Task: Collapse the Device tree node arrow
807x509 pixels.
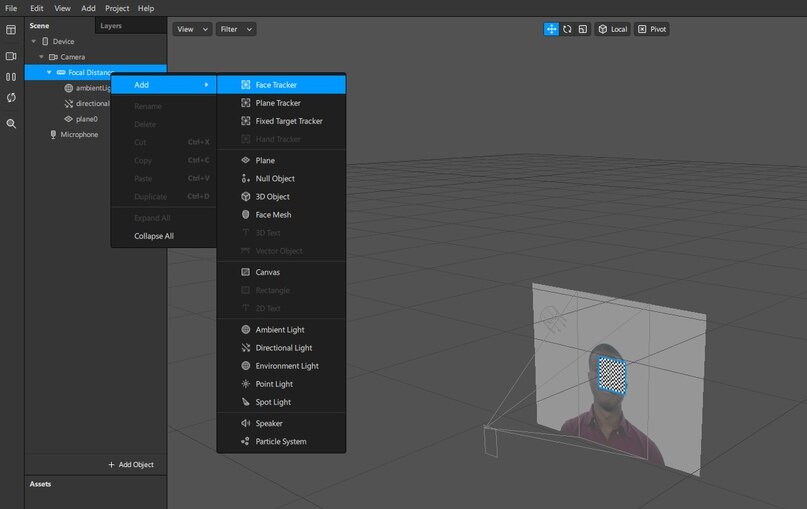Action: (33, 42)
